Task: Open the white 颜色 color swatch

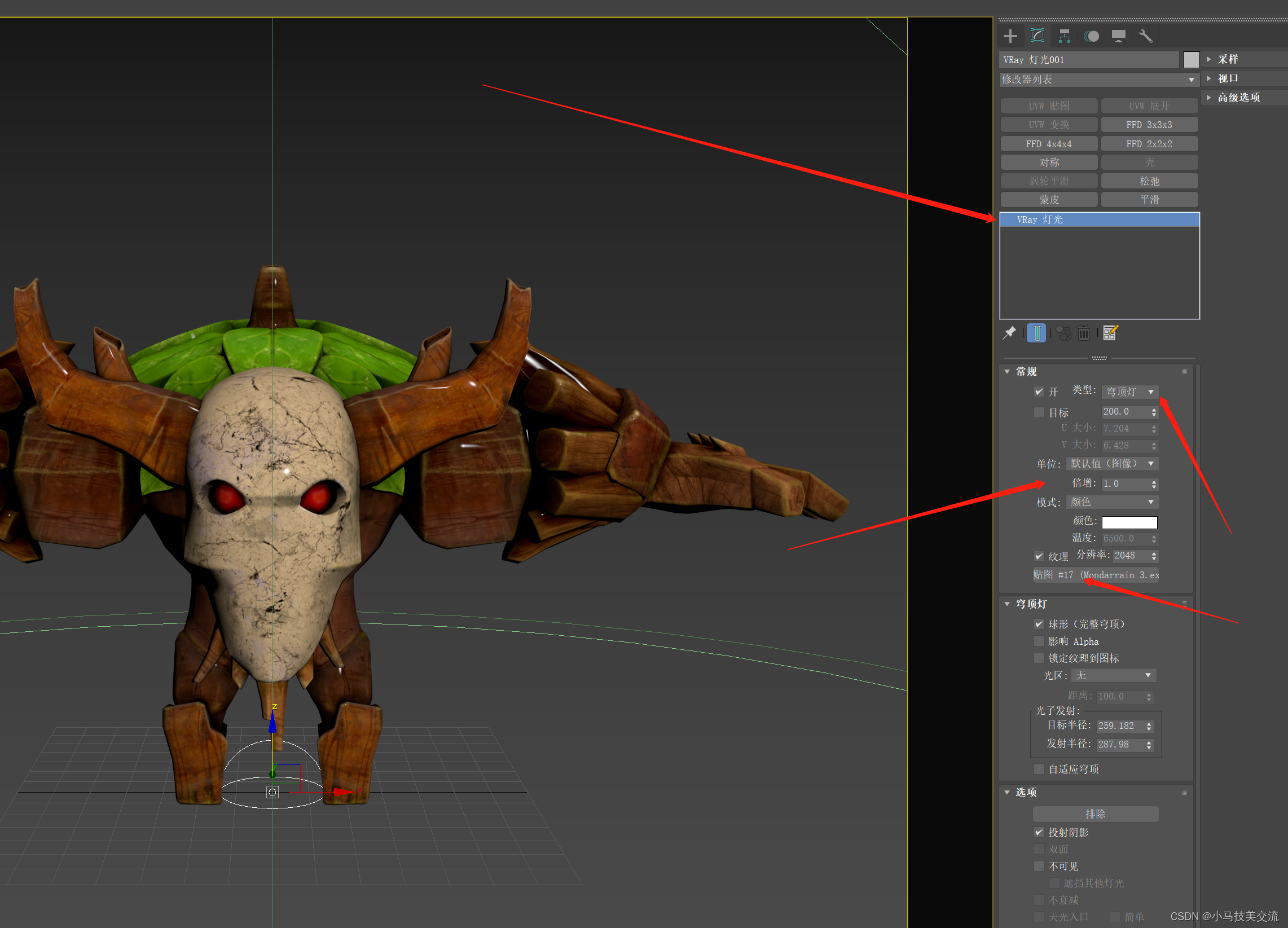Action: point(1129,522)
